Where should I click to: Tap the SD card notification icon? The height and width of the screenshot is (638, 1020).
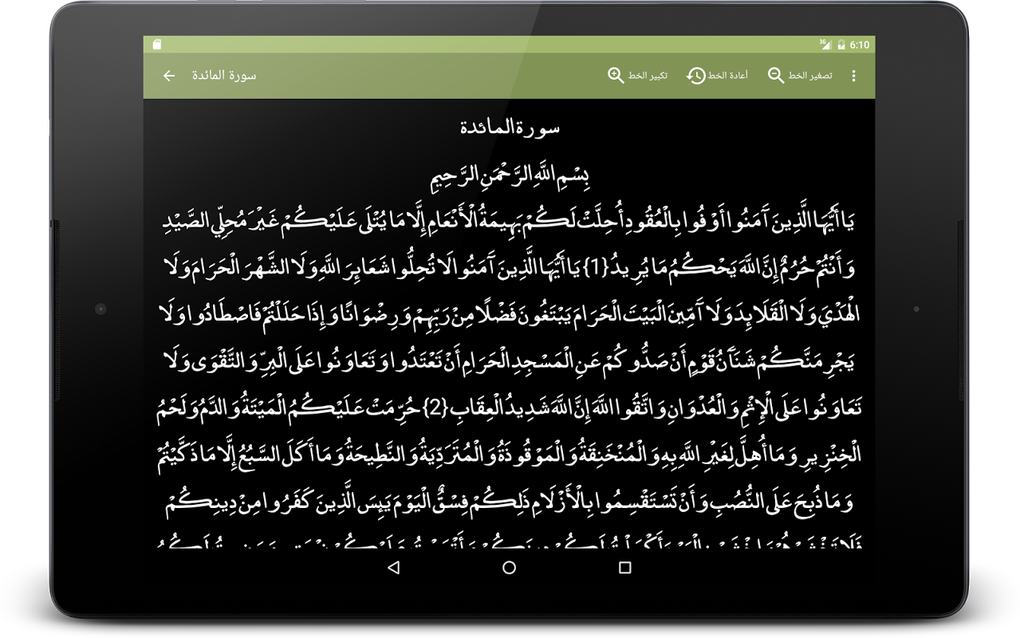[157, 44]
